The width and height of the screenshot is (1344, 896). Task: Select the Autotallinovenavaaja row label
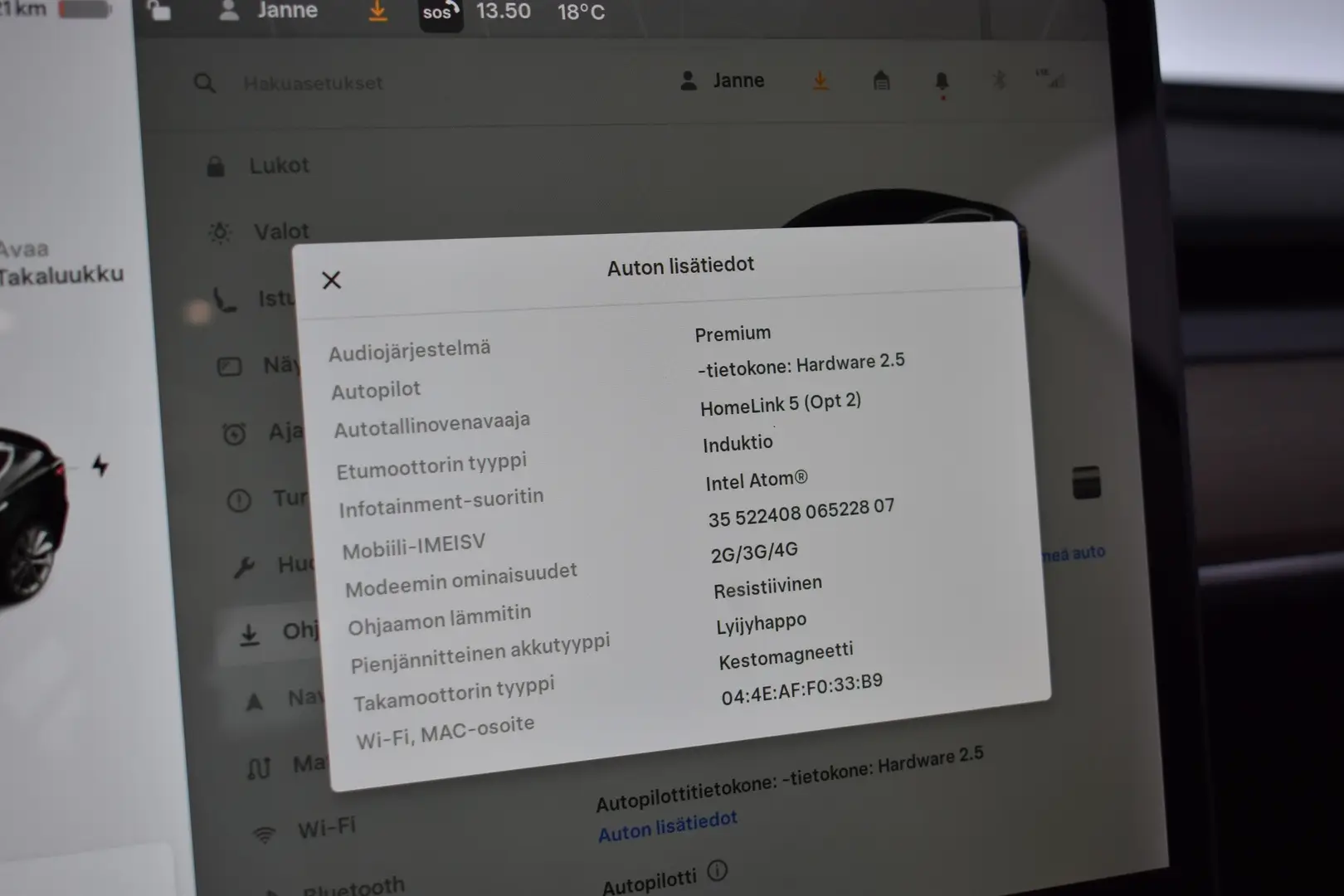pyautogui.click(x=432, y=424)
